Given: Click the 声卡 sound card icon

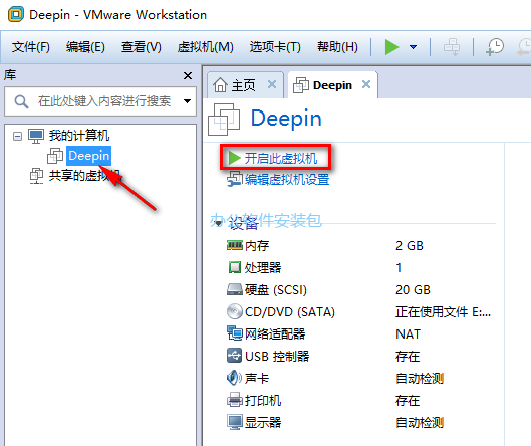Looking at the screenshot, I should (x=234, y=378).
